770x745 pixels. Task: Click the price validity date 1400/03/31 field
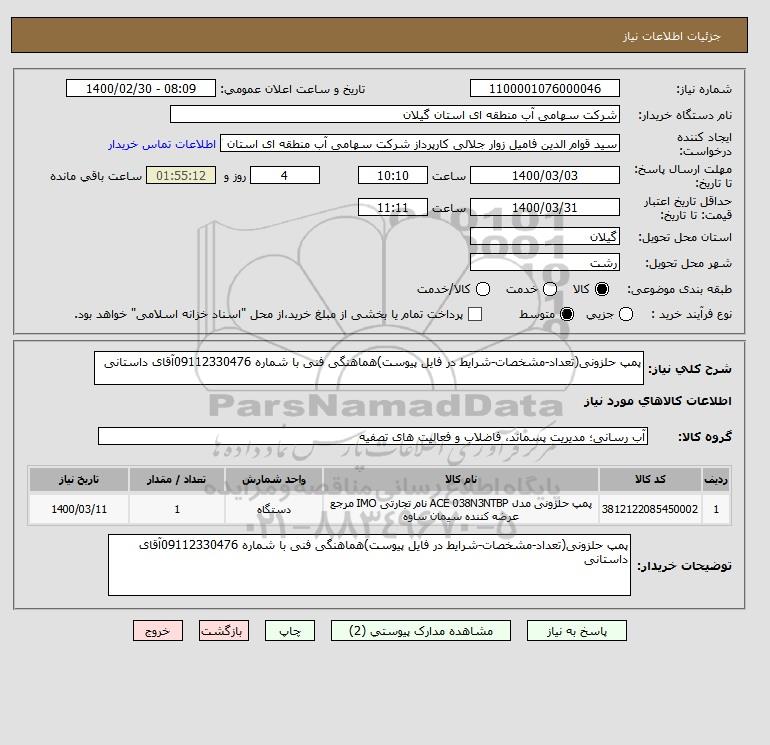(545, 207)
